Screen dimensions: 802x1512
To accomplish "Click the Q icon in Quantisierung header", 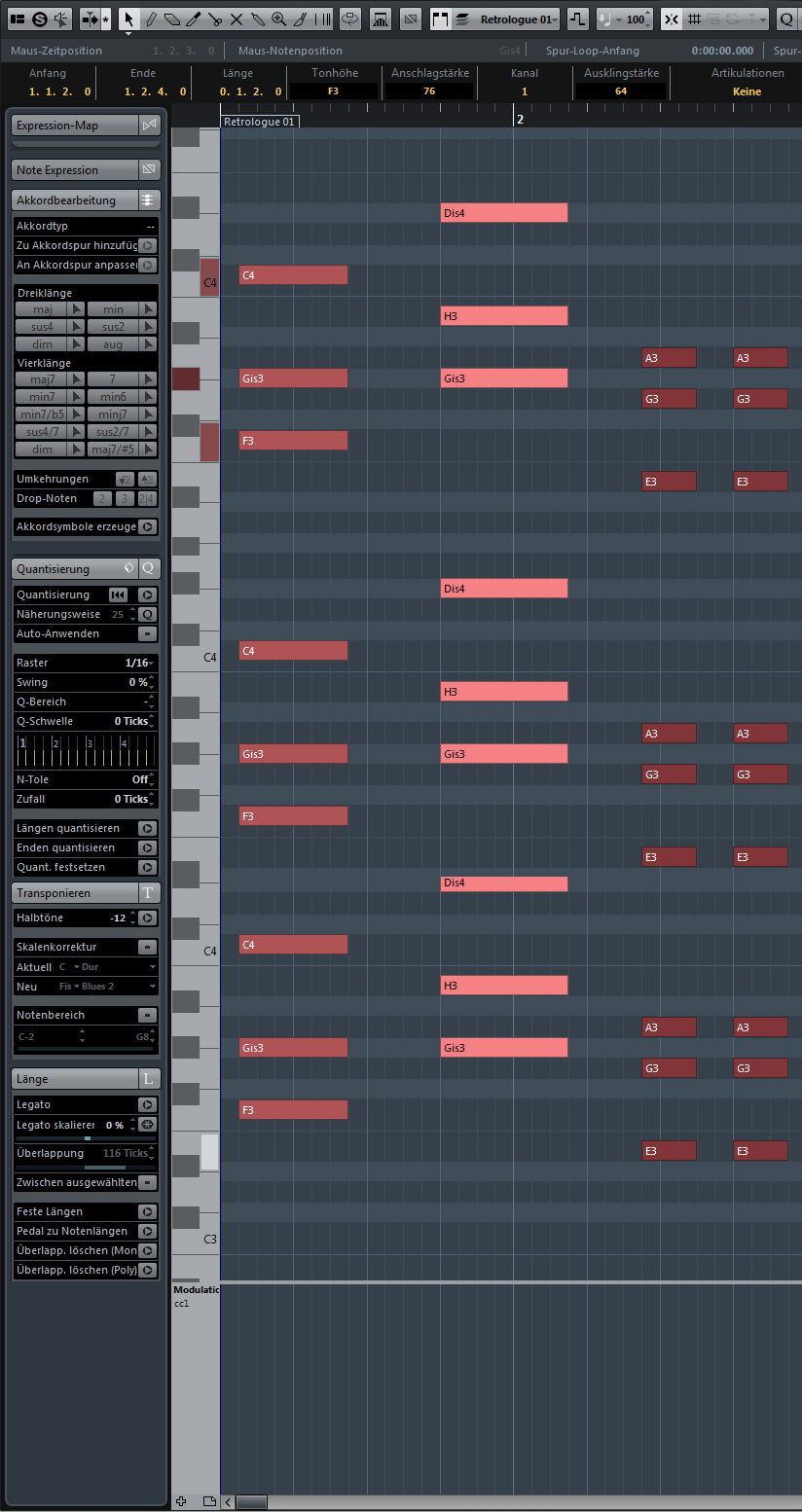I will pyautogui.click(x=149, y=569).
